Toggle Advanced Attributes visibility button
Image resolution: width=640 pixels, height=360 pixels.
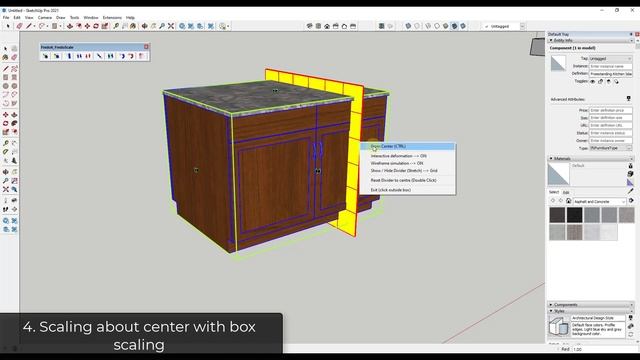click(x=629, y=99)
